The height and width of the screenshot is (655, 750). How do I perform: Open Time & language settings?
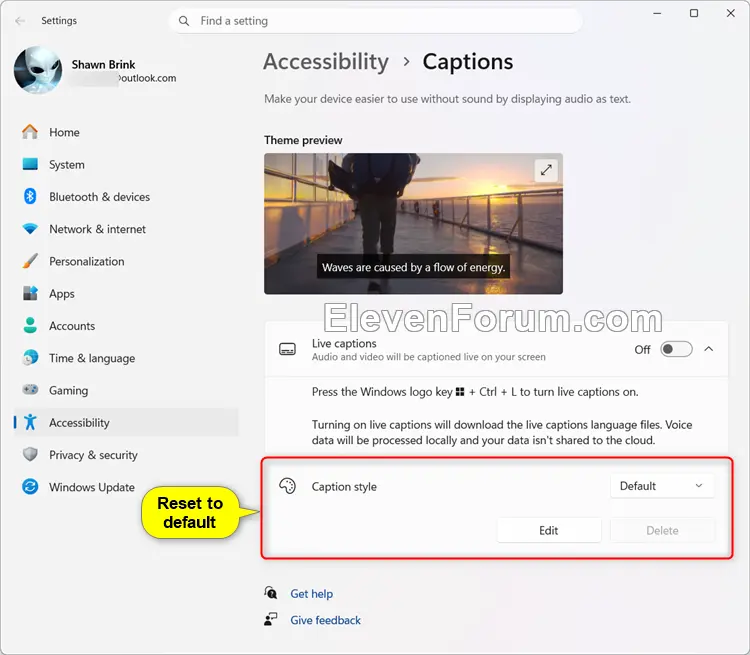[126, 358]
